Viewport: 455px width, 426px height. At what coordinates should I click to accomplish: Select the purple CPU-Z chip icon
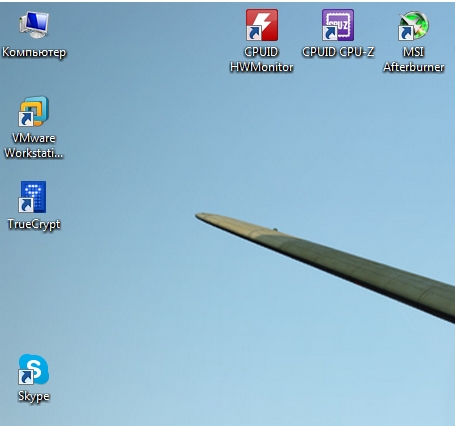338,25
